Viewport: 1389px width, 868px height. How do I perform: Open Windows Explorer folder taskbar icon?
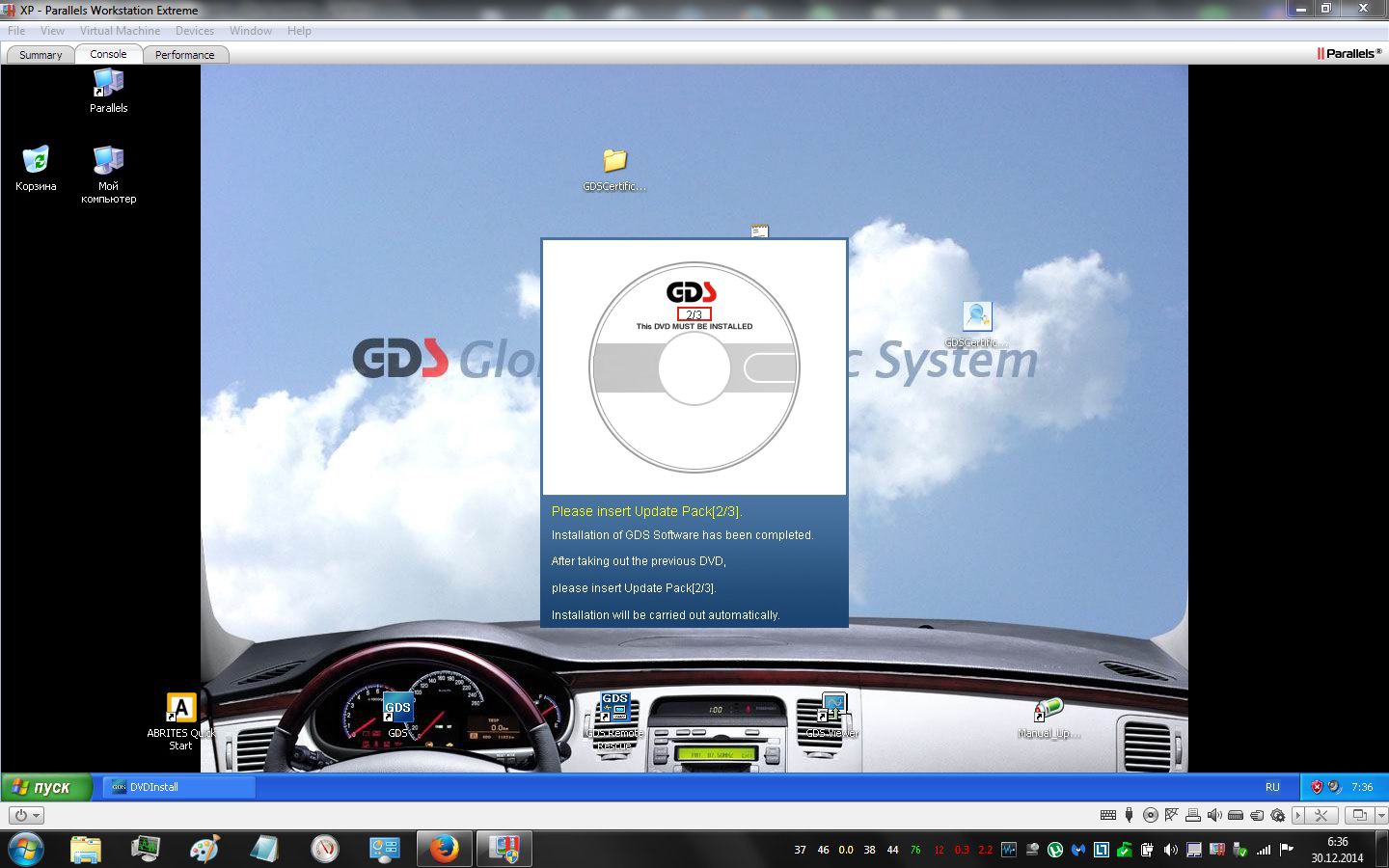coord(86,849)
